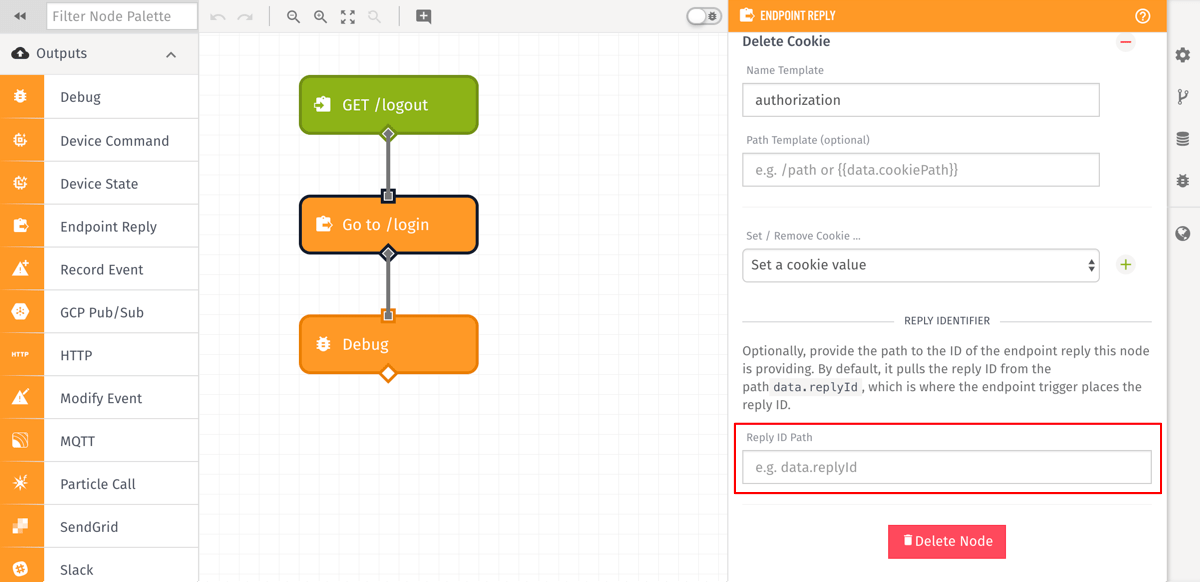Image resolution: width=1200 pixels, height=582 pixels.
Task: Zoom out the workflow canvas
Action: 293,17
